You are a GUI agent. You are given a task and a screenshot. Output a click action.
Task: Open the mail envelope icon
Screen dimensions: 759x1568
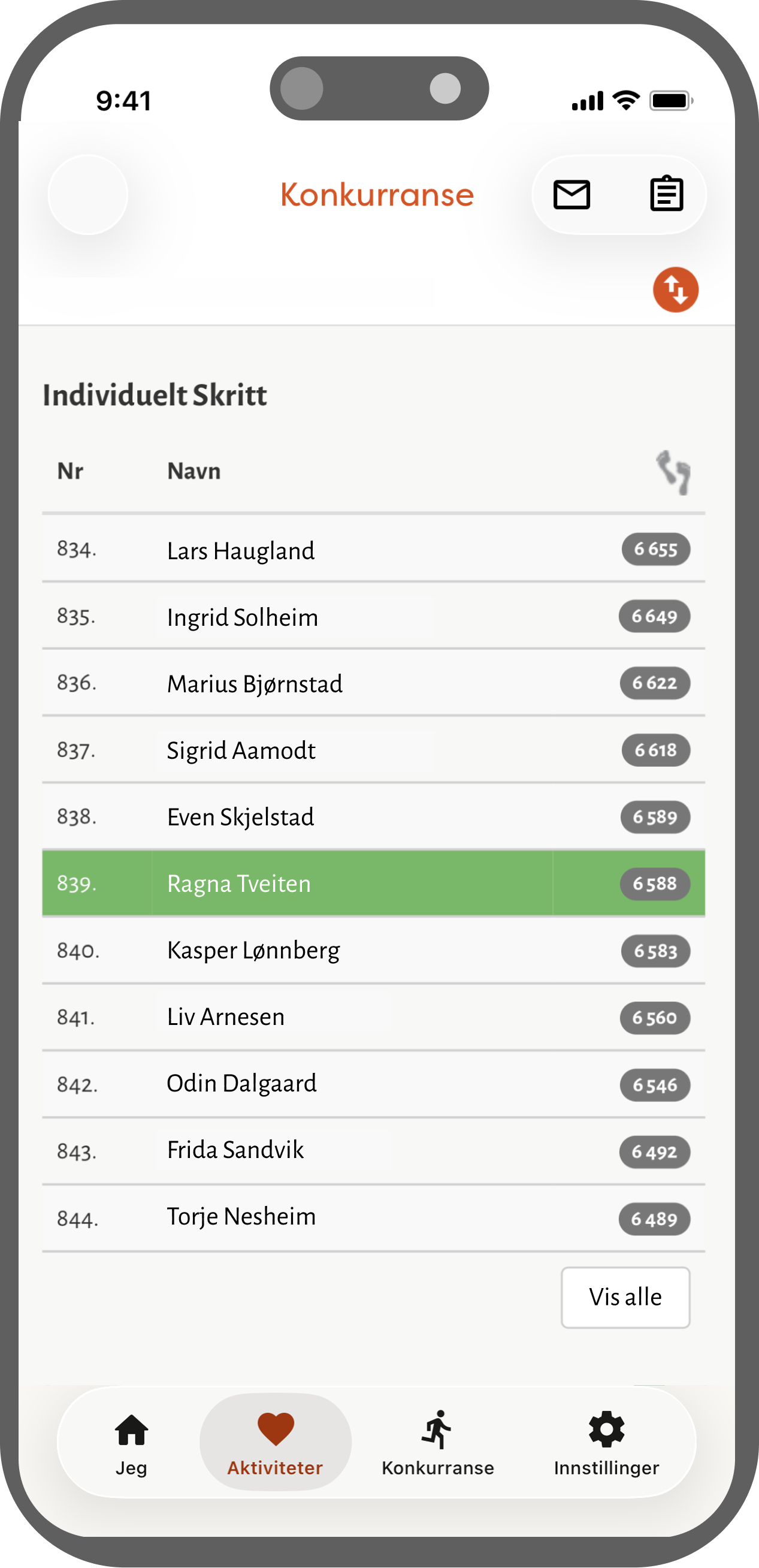[571, 195]
